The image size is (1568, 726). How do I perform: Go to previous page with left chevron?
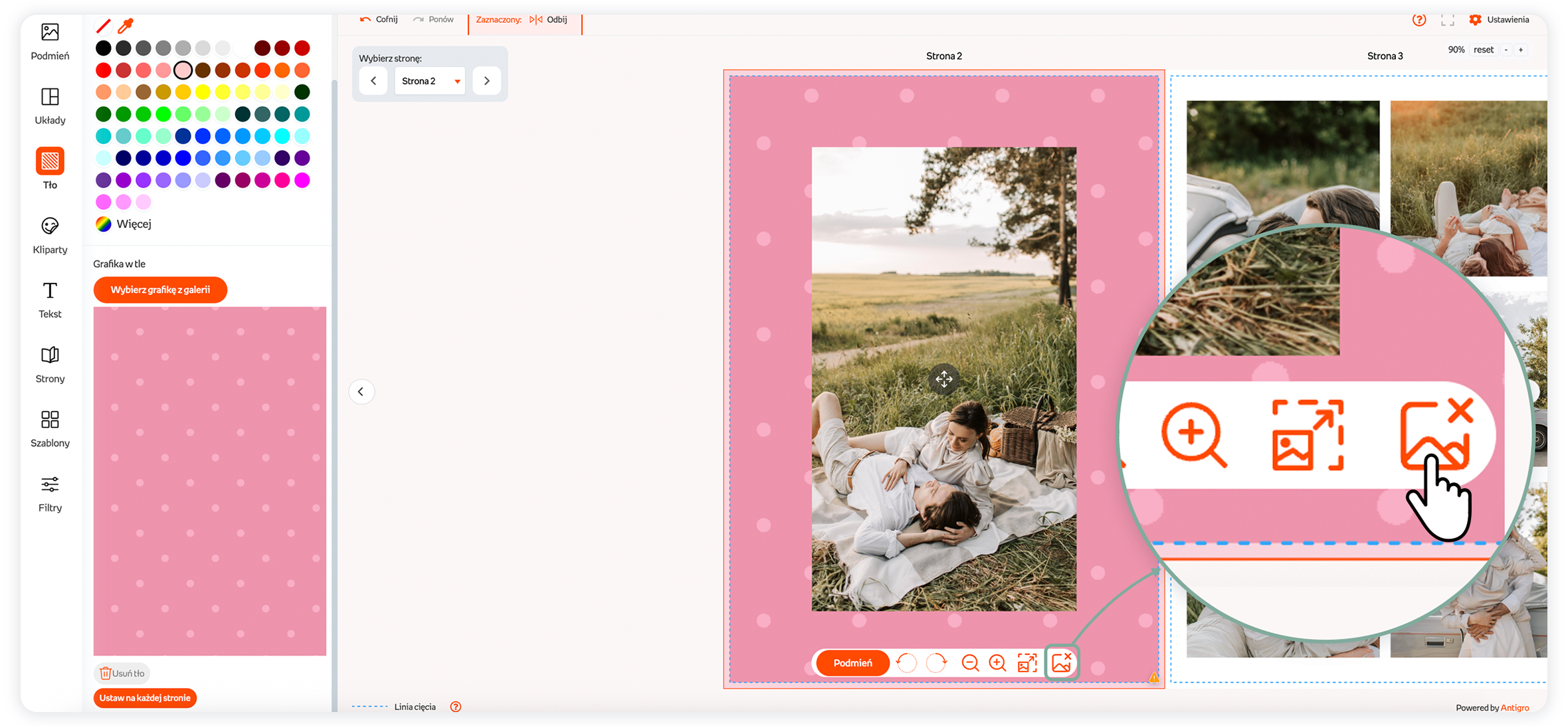click(x=373, y=81)
